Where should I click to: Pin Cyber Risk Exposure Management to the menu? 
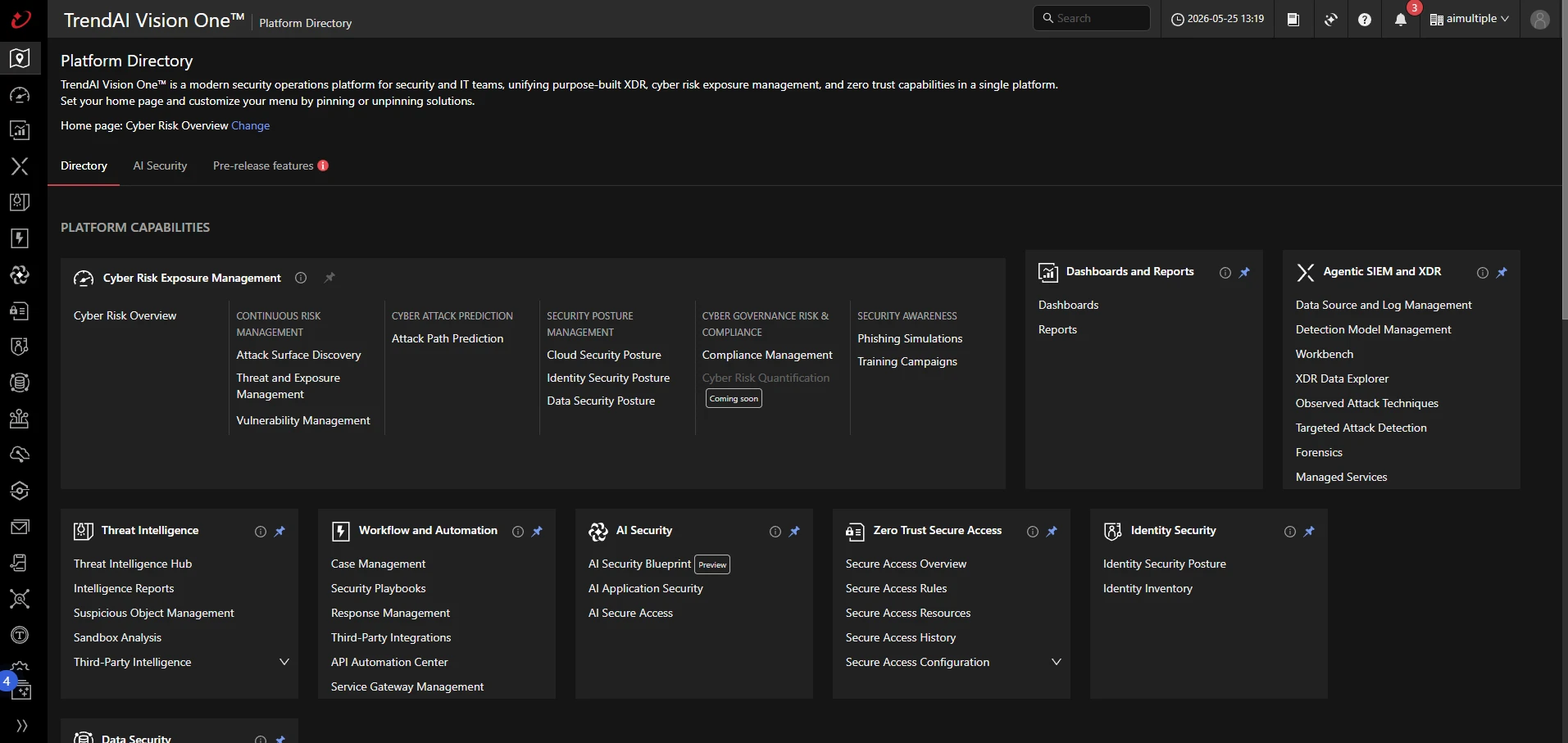[x=330, y=278]
